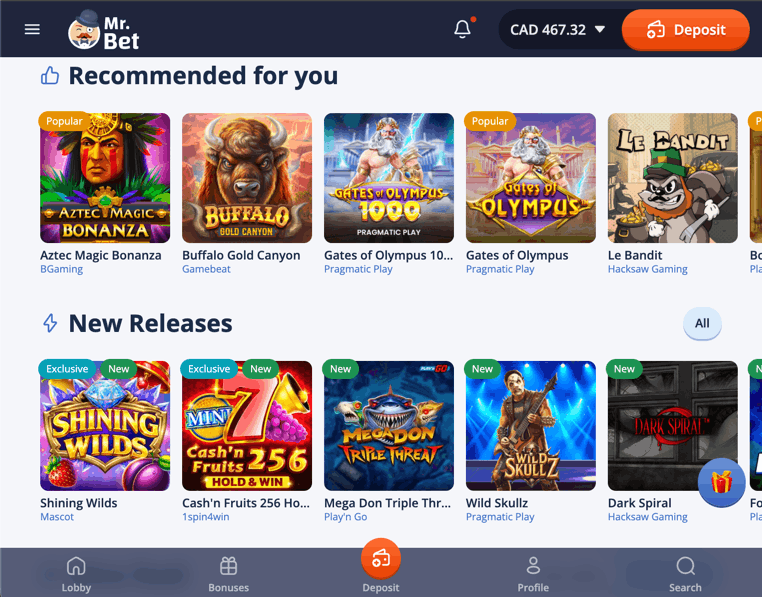Image resolution: width=762 pixels, height=597 pixels.
Task: Open Bonuses gift icon tab
Action: click(x=228, y=574)
